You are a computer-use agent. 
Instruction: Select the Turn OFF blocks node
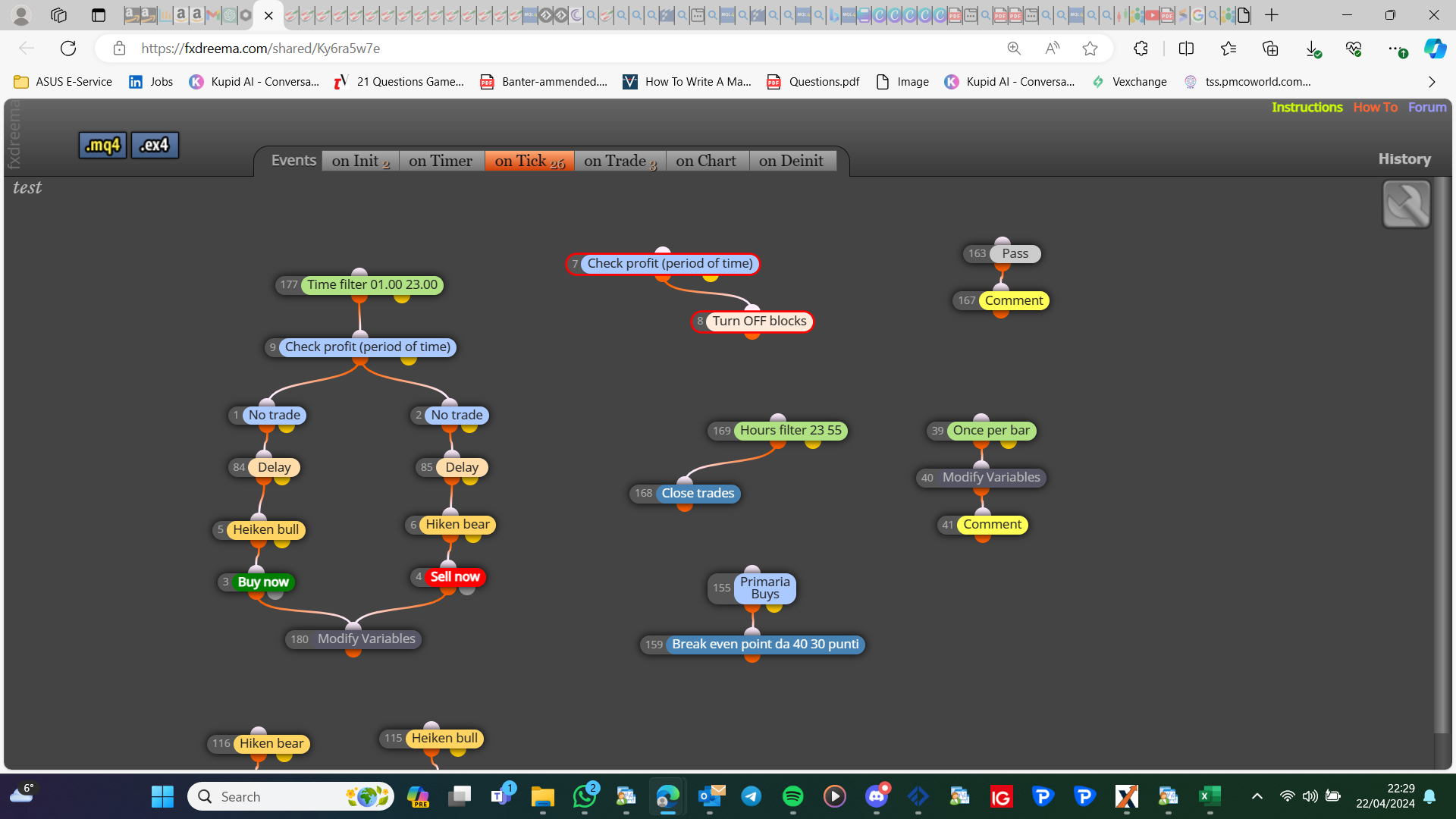pos(752,322)
